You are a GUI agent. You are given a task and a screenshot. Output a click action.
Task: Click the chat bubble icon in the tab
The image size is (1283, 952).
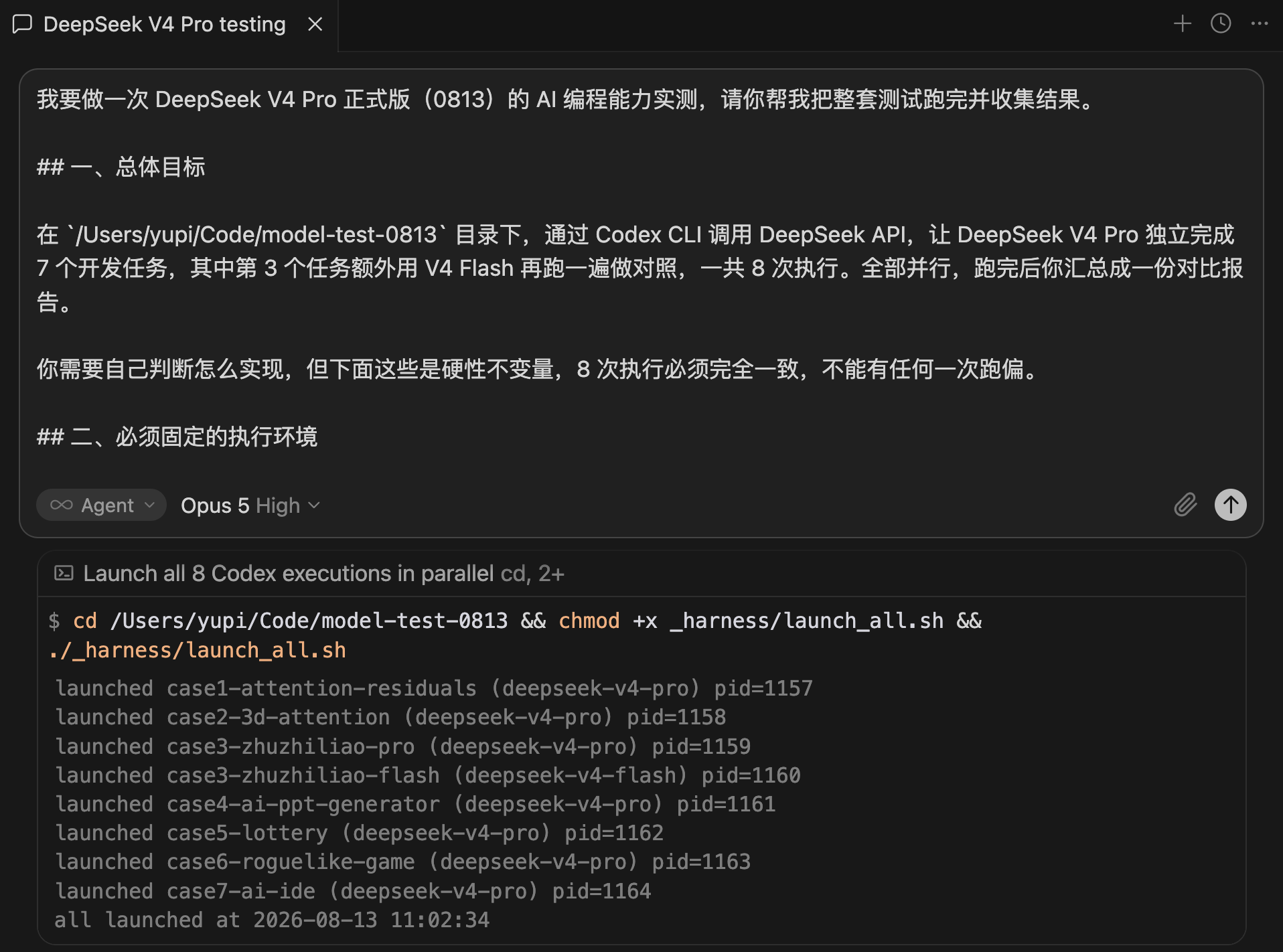pyautogui.click(x=23, y=25)
